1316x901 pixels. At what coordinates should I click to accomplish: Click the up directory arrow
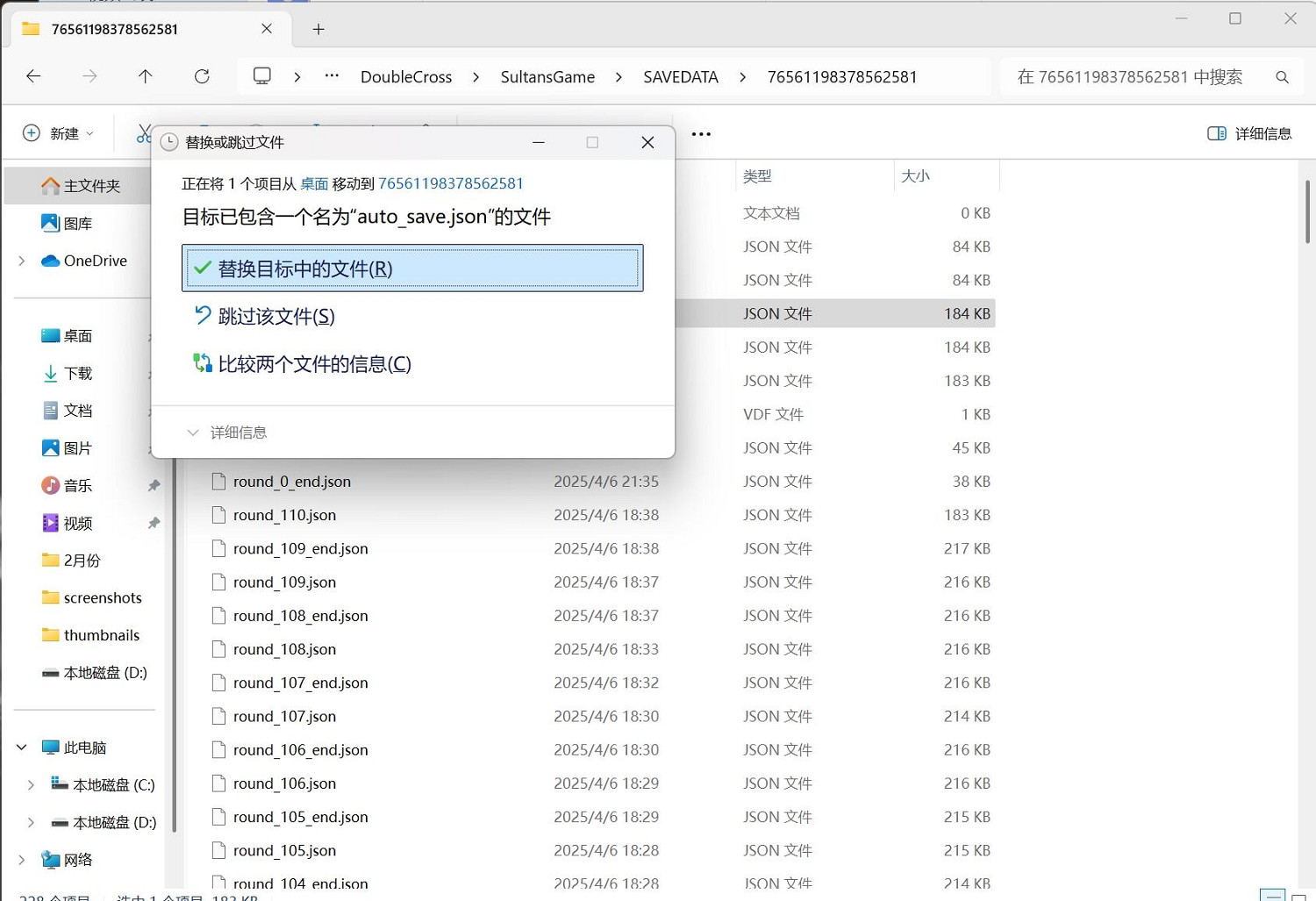[146, 76]
